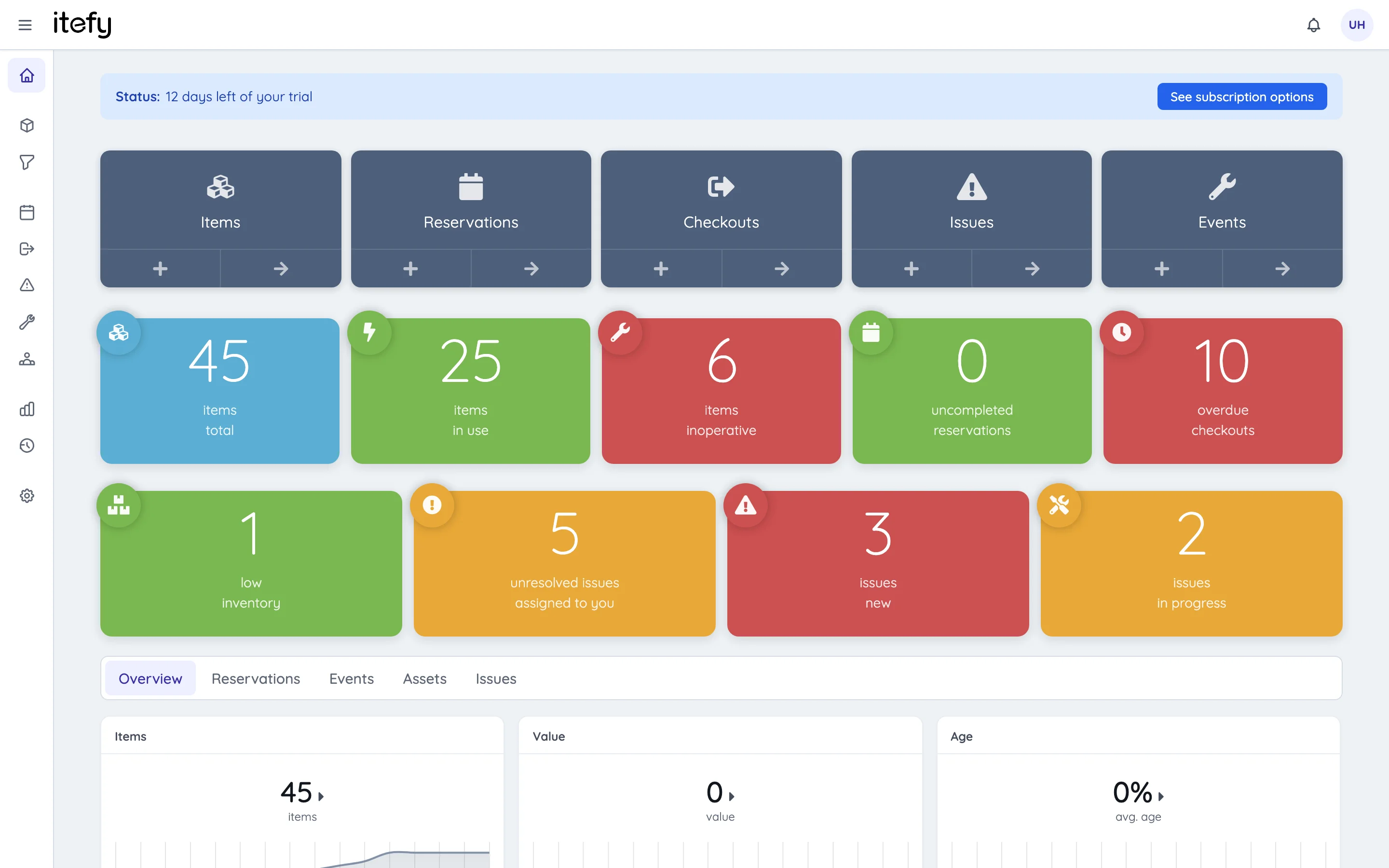Expand the 0% avg. age arrow

1160,796
